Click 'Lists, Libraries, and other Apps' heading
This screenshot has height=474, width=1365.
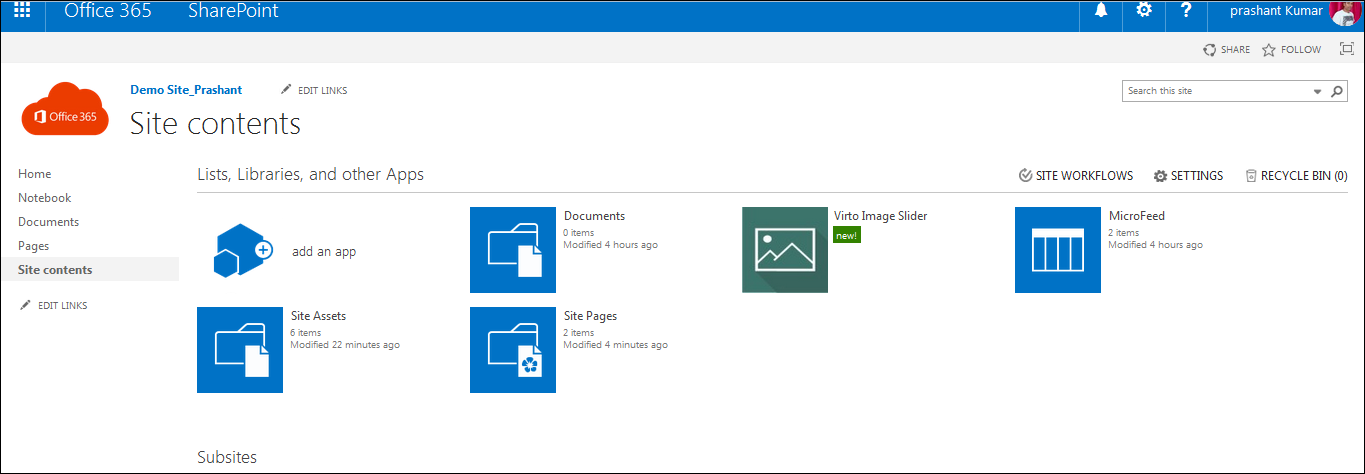click(311, 175)
